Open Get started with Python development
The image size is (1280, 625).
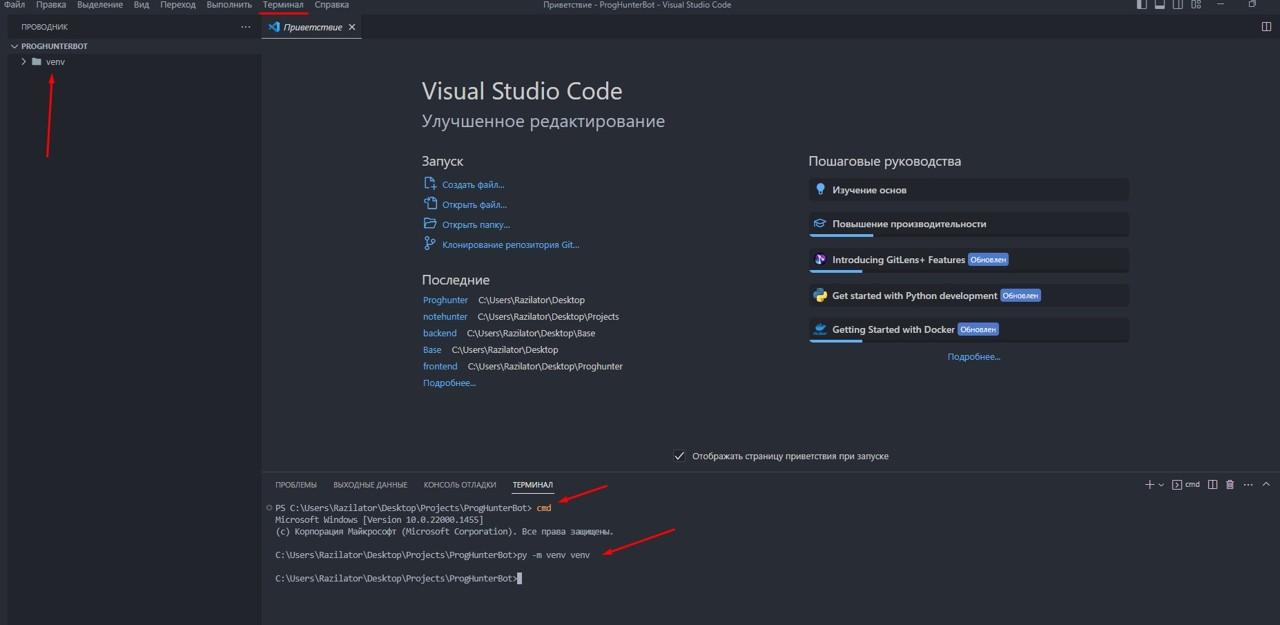click(969, 296)
